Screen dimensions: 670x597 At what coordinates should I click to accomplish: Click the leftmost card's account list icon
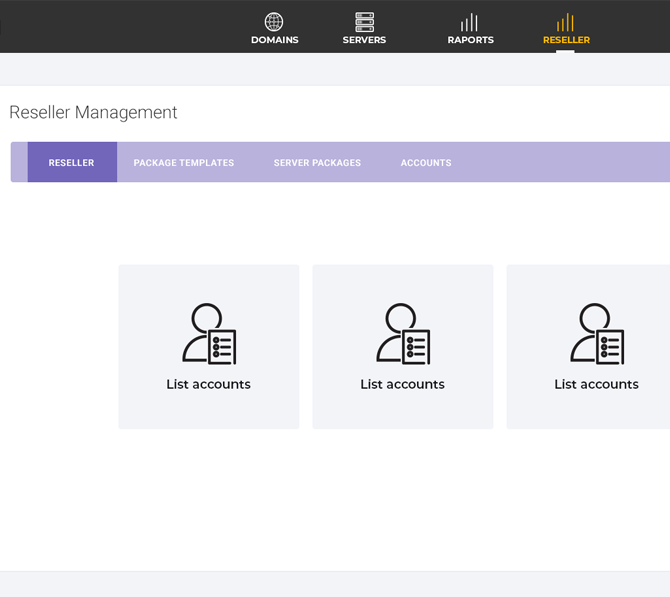coord(209,334)
